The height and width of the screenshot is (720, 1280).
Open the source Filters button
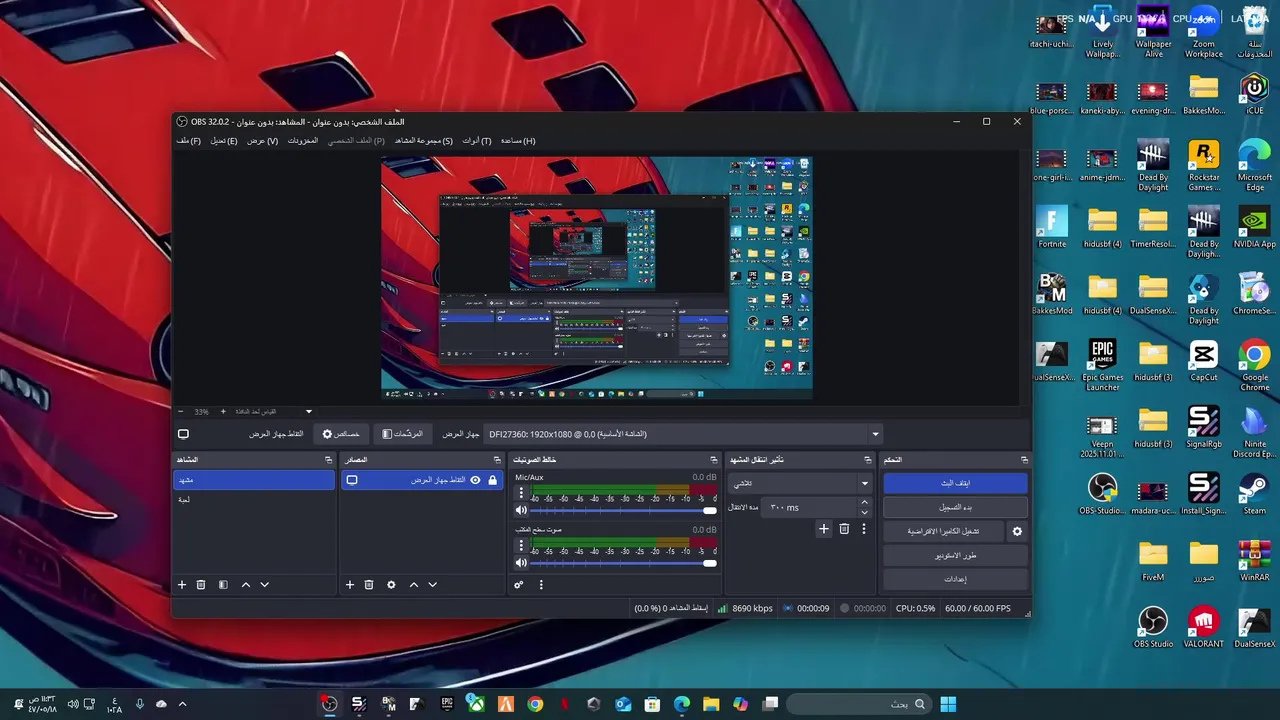coord(403,434)
